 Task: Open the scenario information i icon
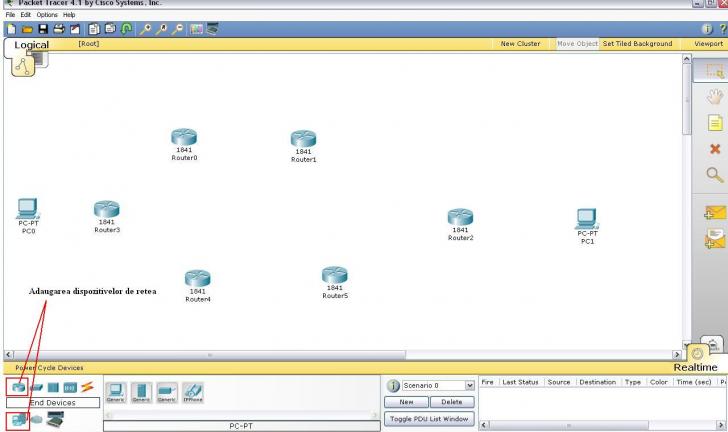coord(393,386)
